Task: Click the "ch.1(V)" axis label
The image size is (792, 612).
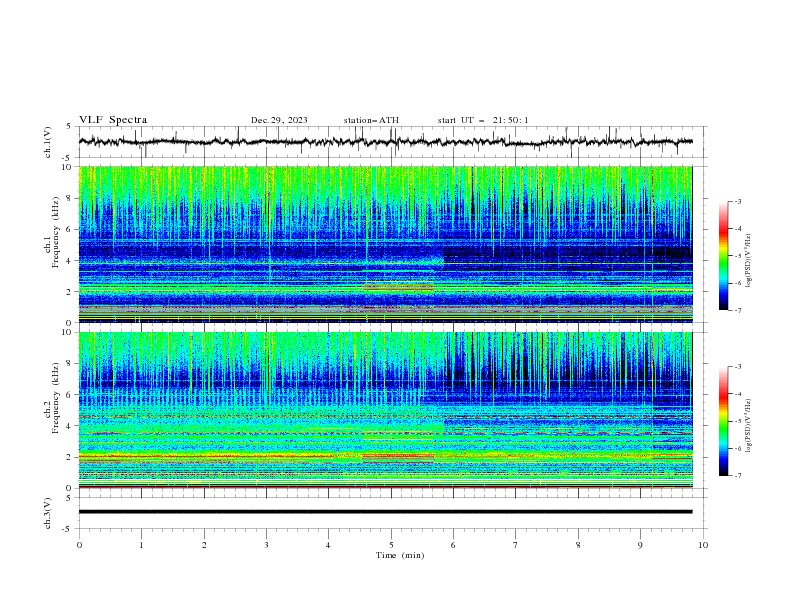Action: click(x=48, y=142)
